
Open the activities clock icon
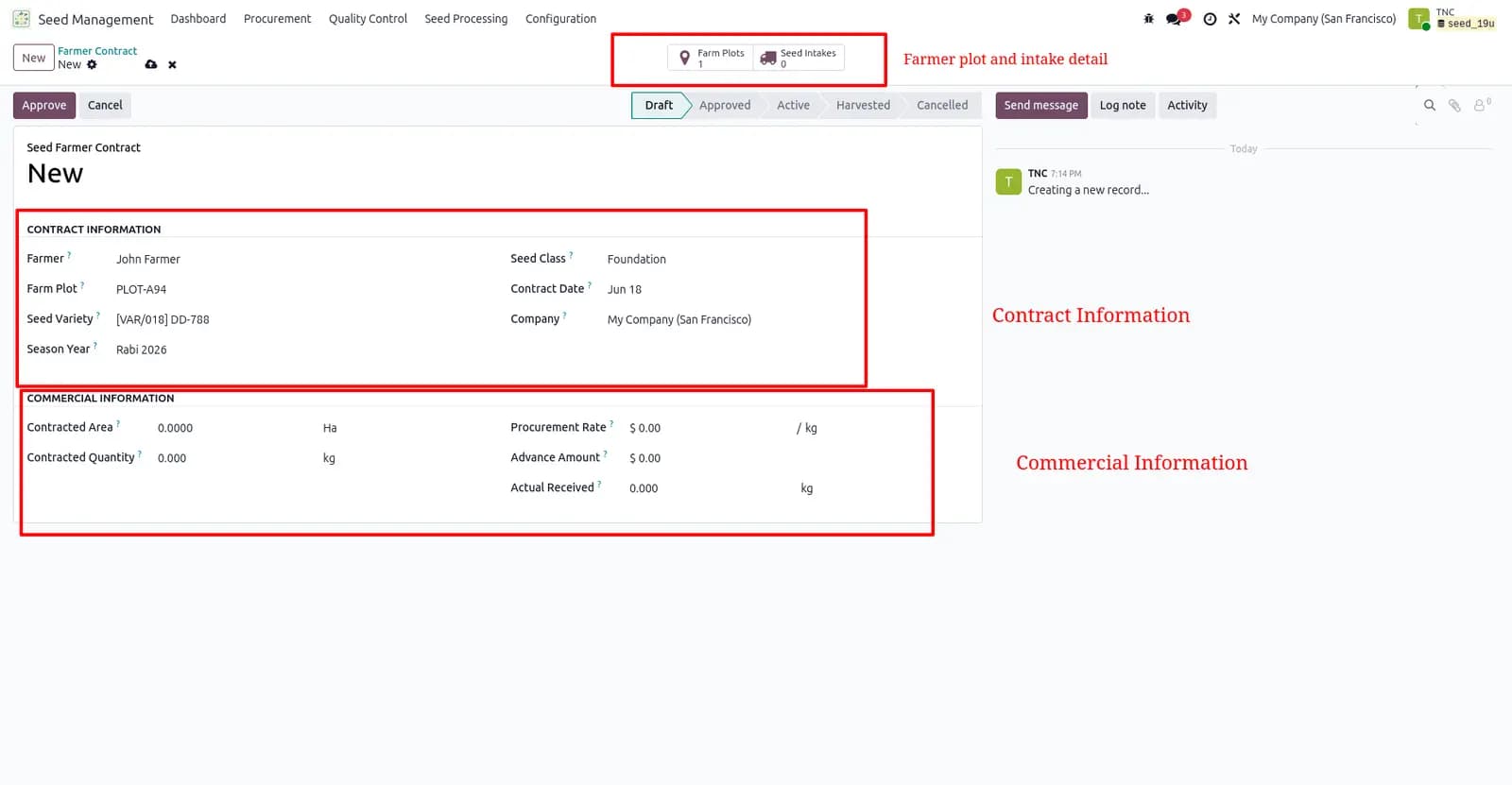(x=1210, y=19)
